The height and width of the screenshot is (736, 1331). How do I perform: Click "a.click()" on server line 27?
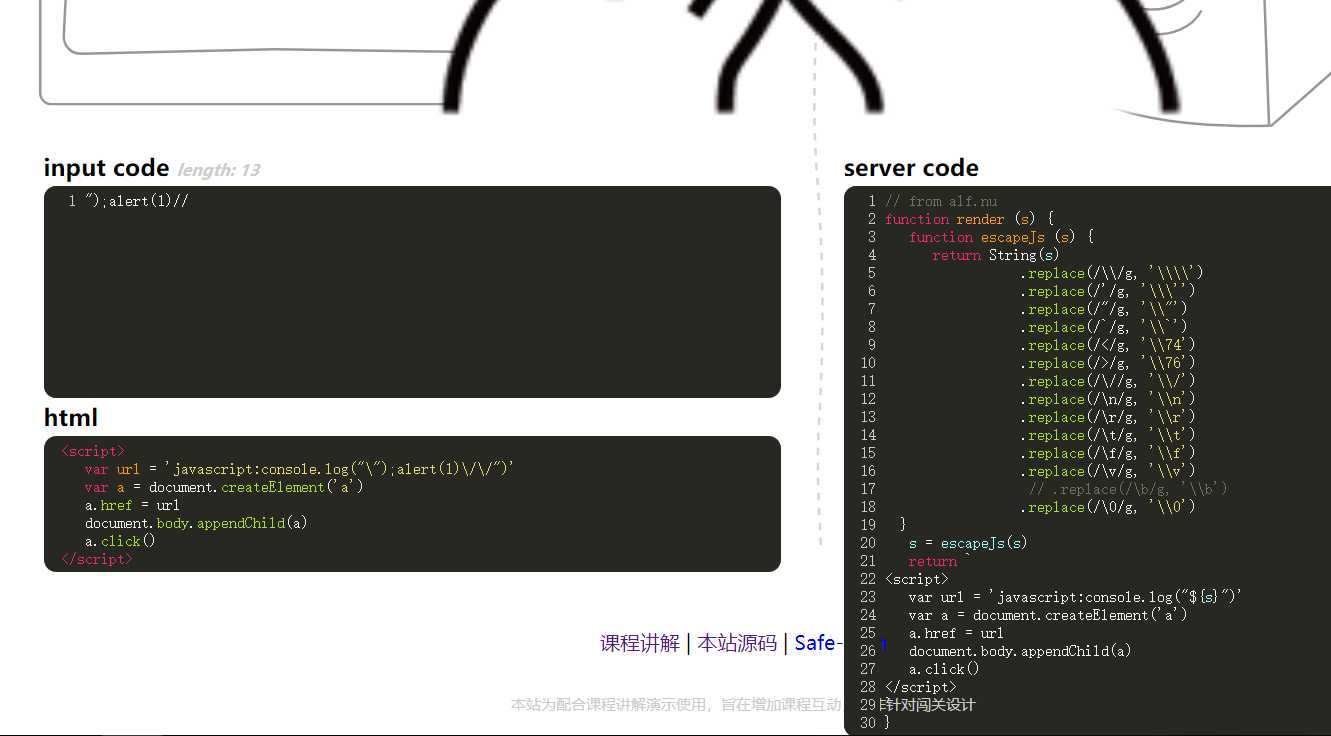[x=944, y=669]
